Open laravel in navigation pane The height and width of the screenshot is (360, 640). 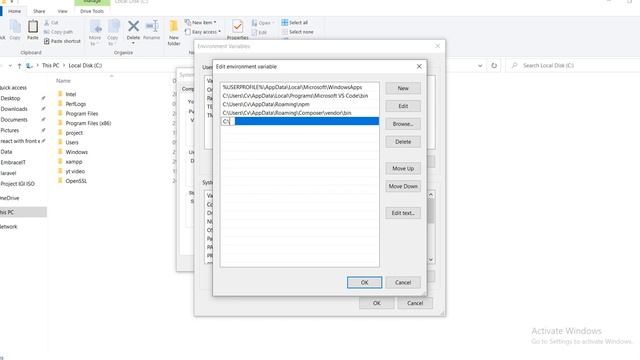(8, 173)
